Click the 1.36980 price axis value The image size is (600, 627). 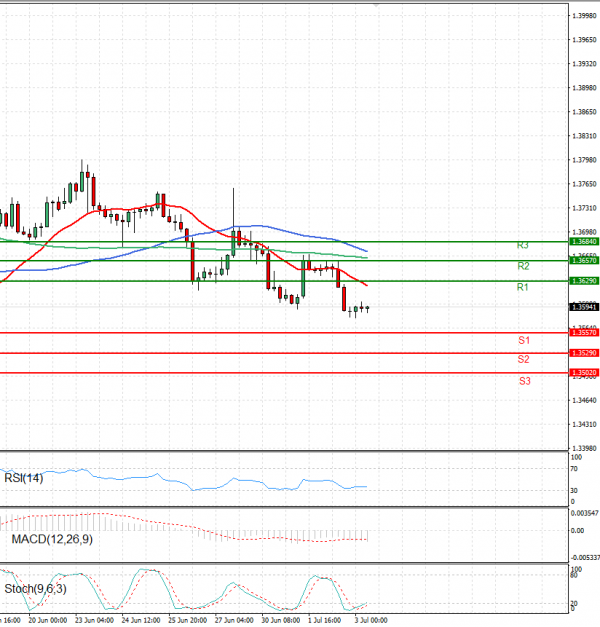[584, 232]
